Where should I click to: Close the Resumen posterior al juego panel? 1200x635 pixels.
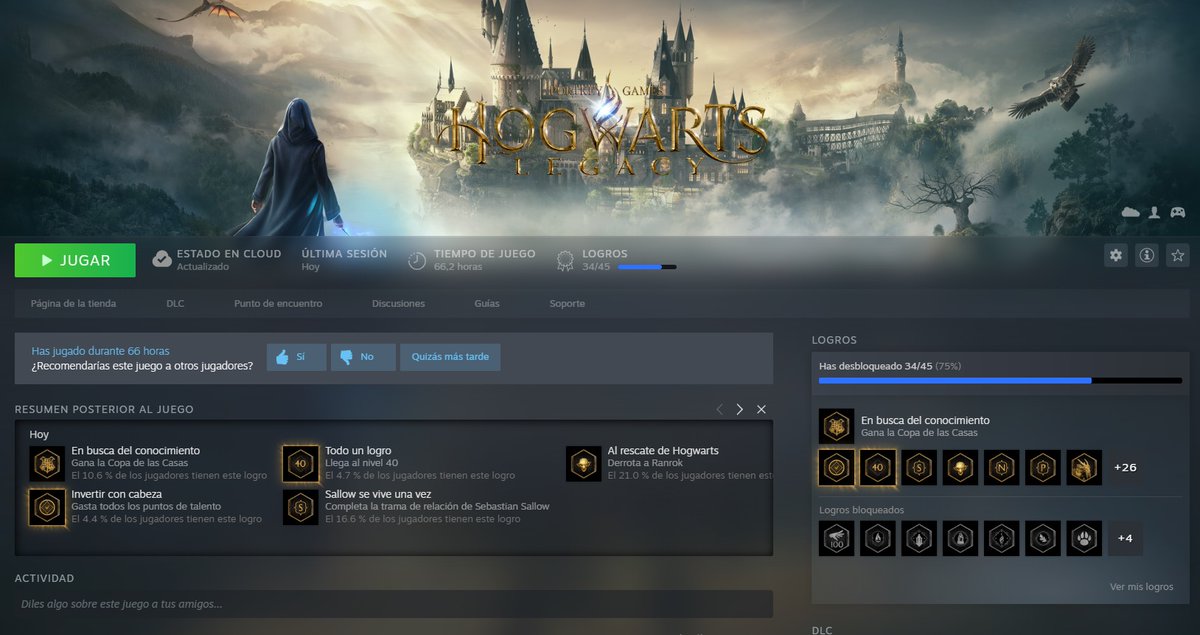click(762, 409)
